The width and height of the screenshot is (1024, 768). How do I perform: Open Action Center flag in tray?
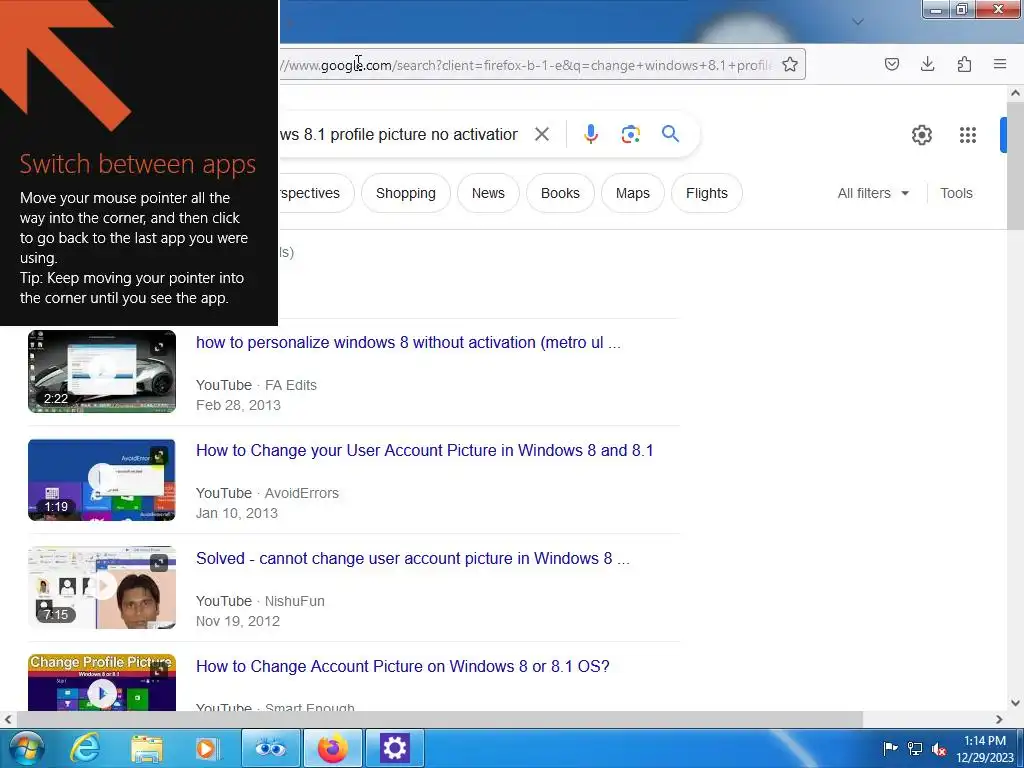pyautogui.click(x=890, y=748)
